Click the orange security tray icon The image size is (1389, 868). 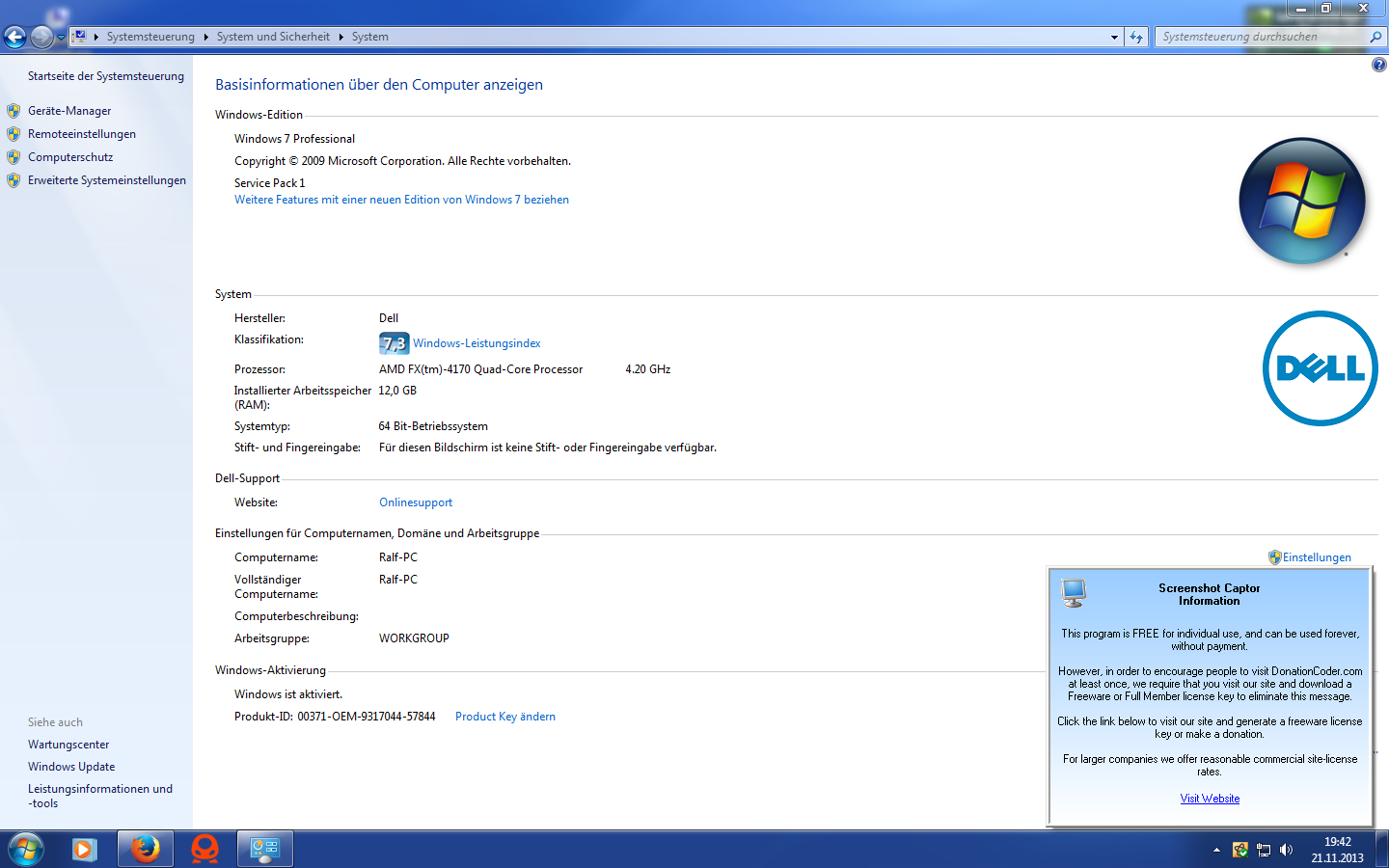coord(1240,850)
